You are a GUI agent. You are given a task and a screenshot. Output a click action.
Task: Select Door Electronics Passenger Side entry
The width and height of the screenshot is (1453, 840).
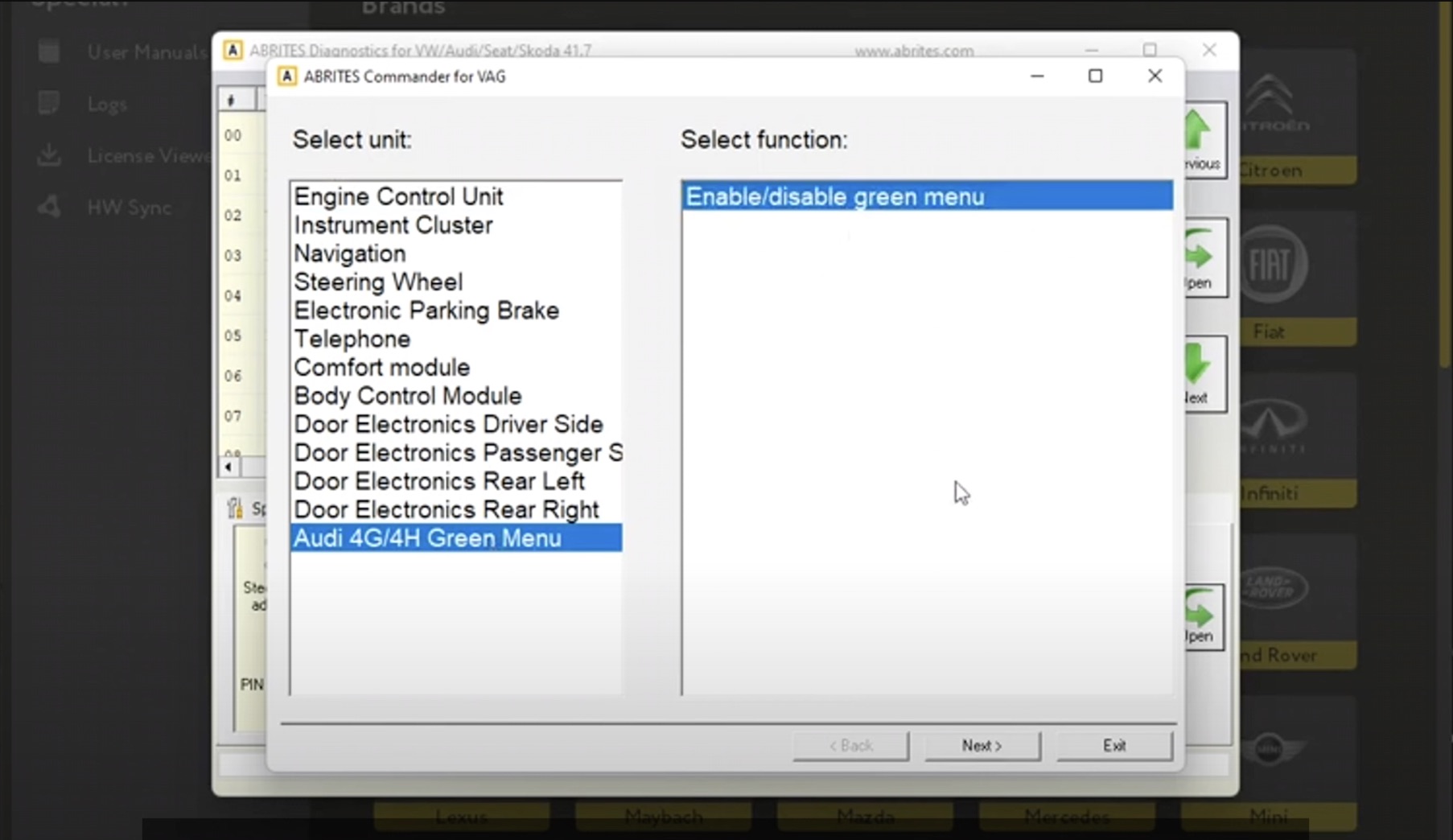click(x=455, y=452)
